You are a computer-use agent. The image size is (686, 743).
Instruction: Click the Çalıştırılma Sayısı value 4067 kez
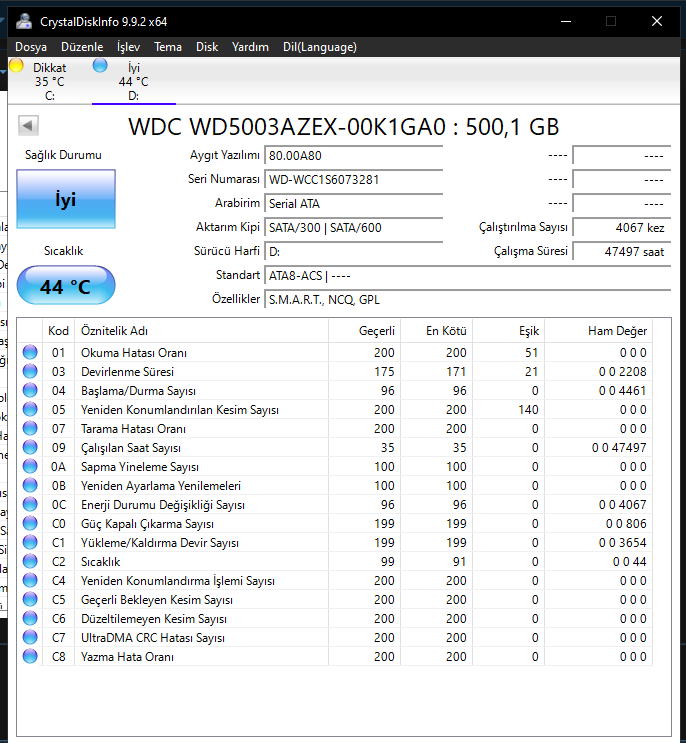pos(622,228)
